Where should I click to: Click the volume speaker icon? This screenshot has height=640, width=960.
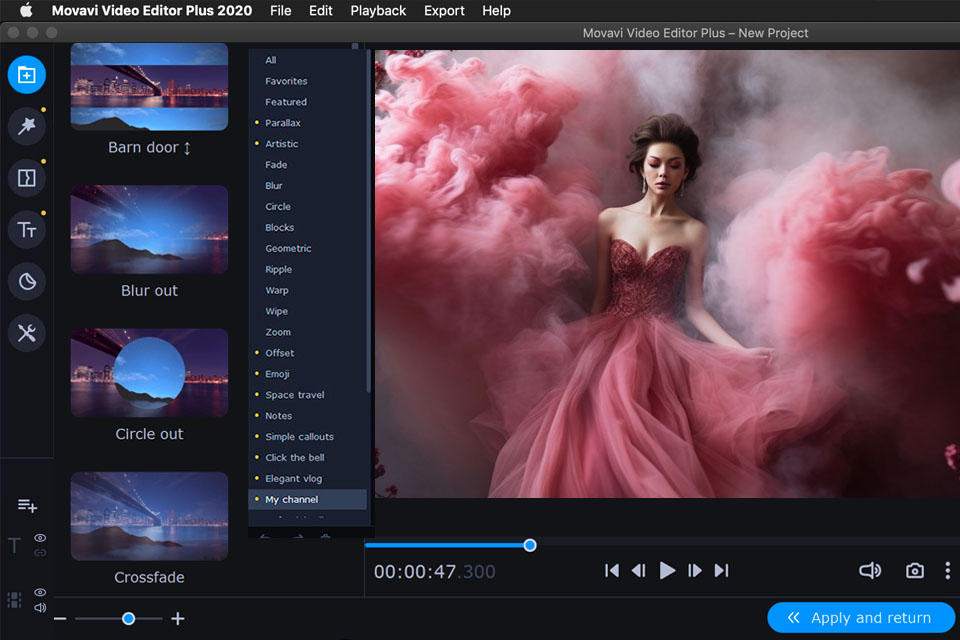coord(869,571)
